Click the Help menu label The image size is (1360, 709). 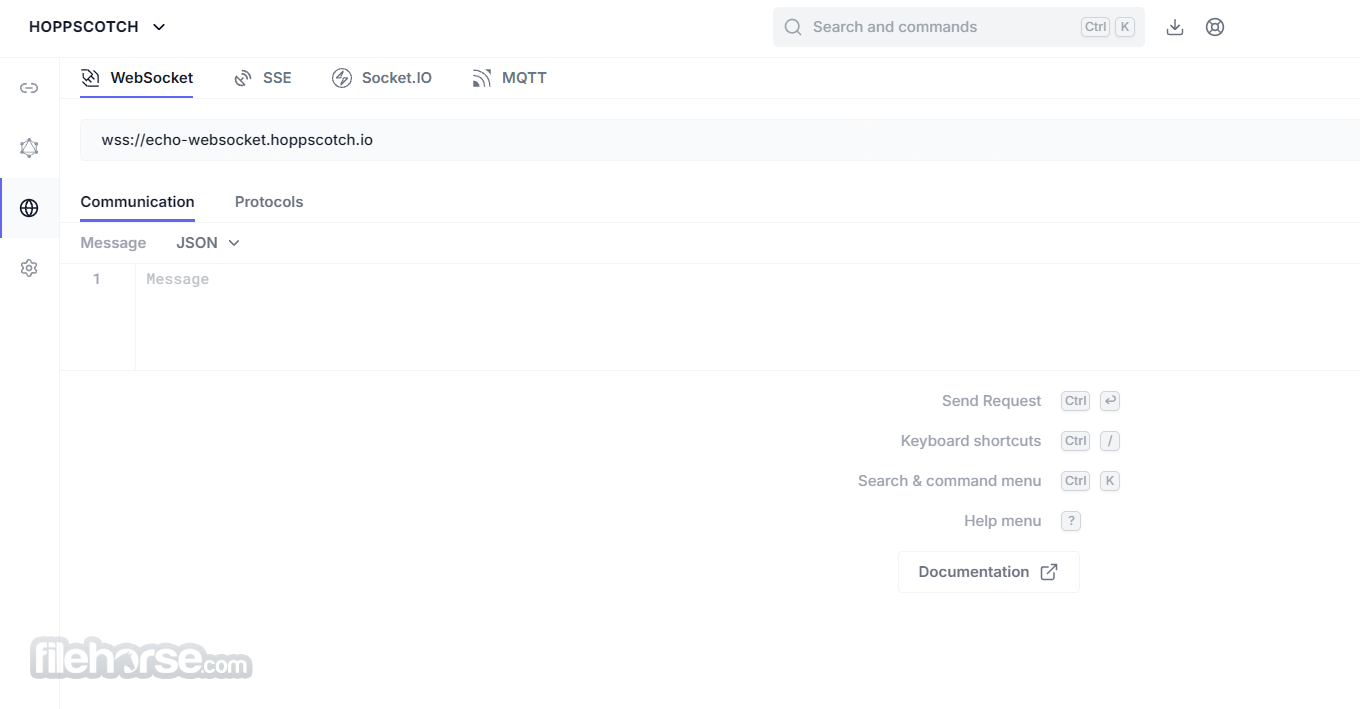point(1002,521)
